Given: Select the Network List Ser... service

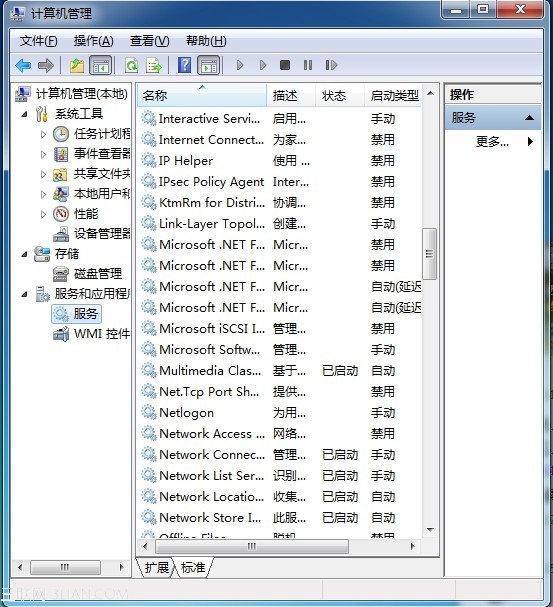Looking at the screenshot, I should point(281,475).
